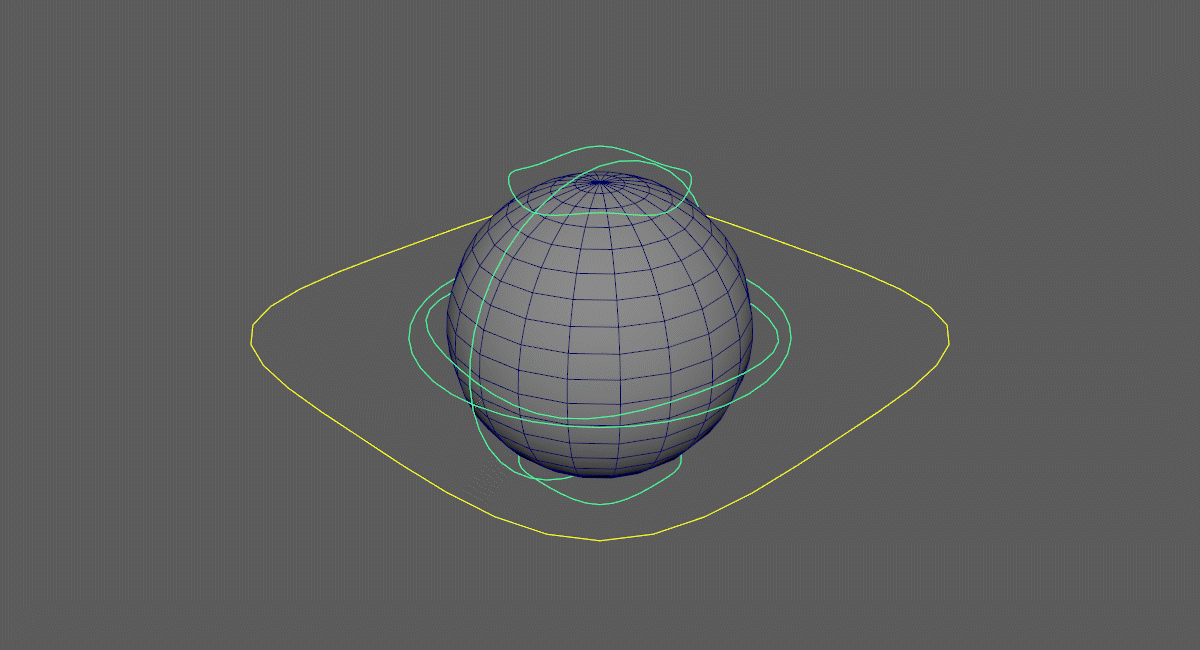Image resolution: width=1200 pixels, height=650 pixels.
Task: Click the green curve above the sphere
Action: [x=600, y=145]
